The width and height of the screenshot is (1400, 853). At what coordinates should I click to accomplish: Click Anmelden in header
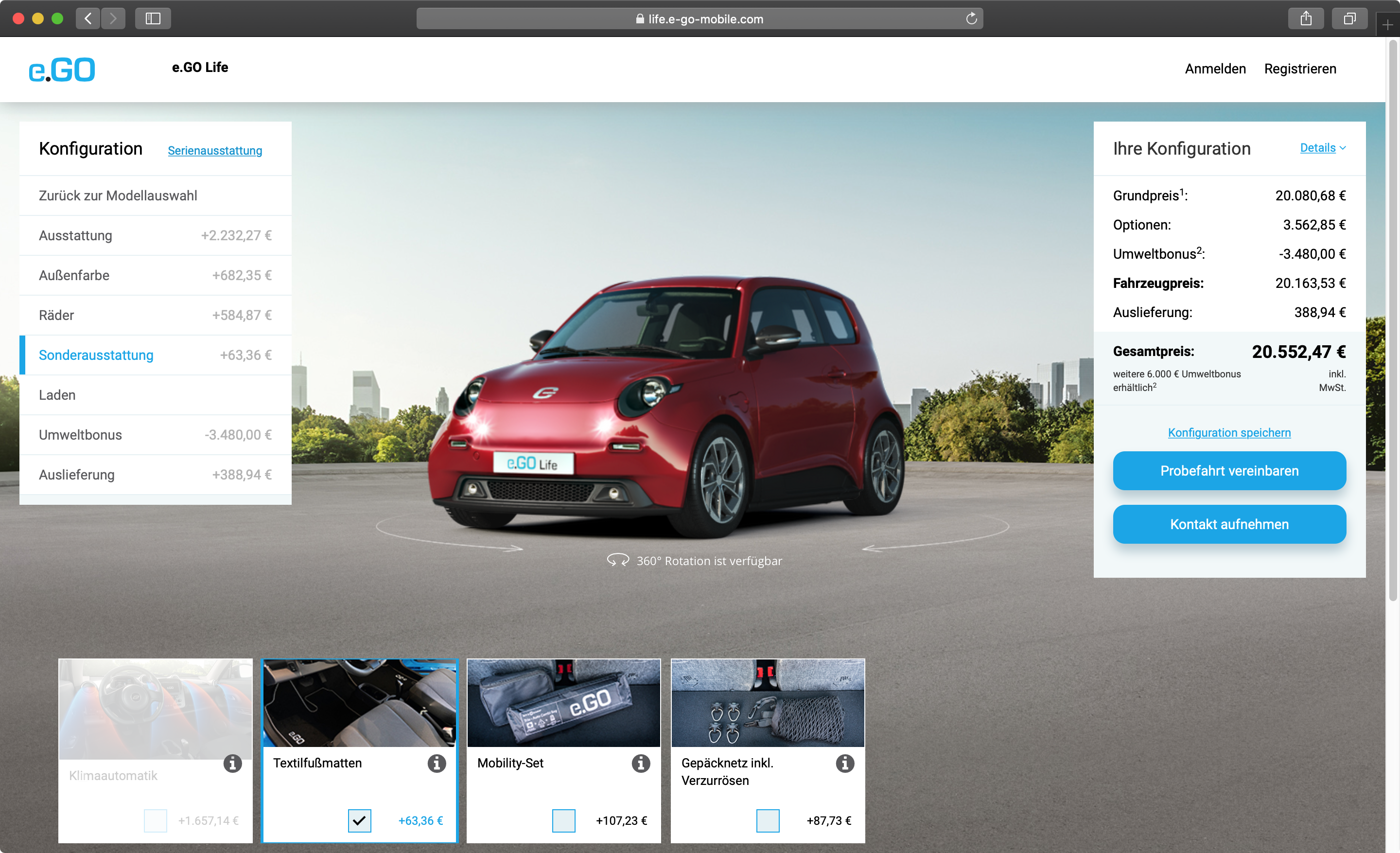pos(1215,69)
